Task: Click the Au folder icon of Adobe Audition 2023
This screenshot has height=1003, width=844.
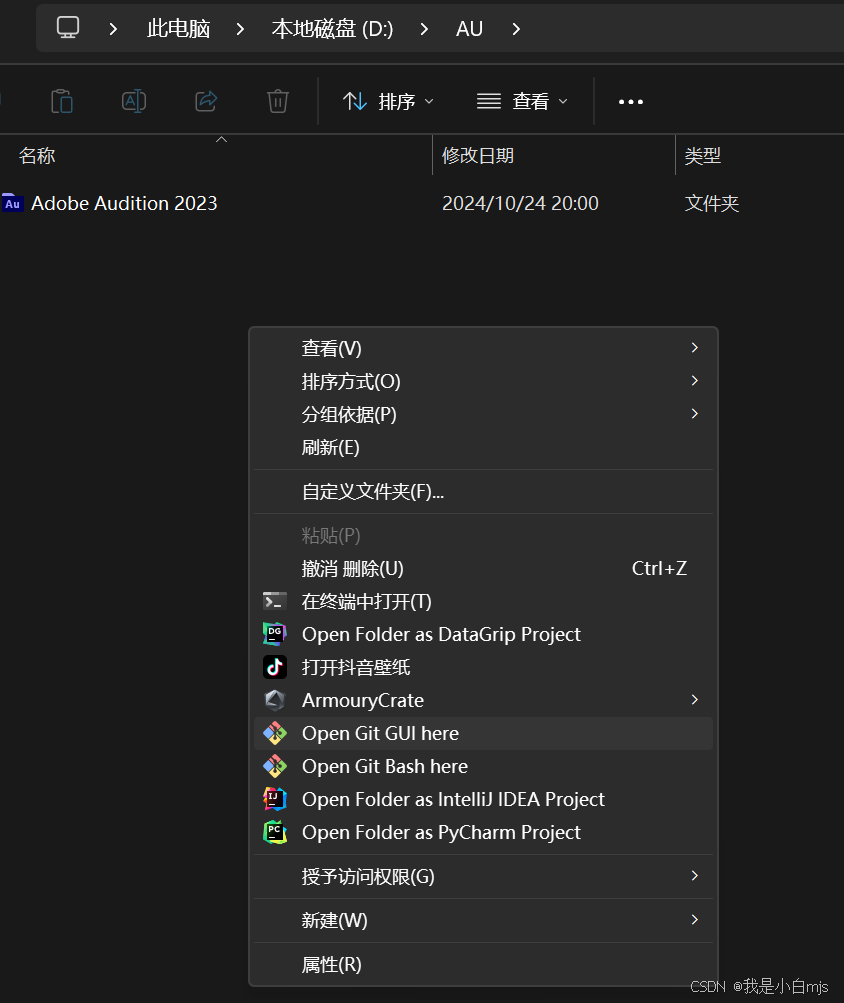Action: [12, 203]
